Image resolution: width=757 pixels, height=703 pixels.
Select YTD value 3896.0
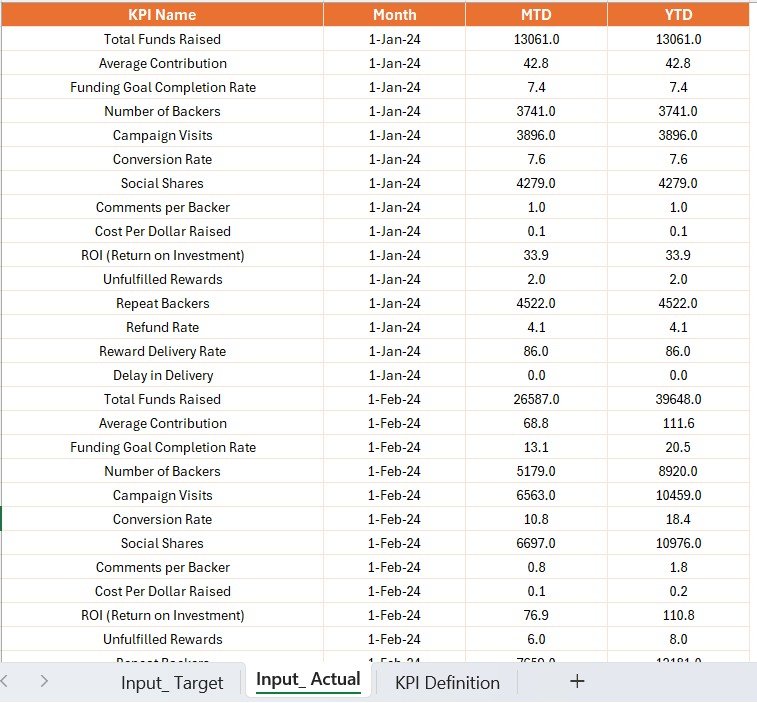click(678, 135)
